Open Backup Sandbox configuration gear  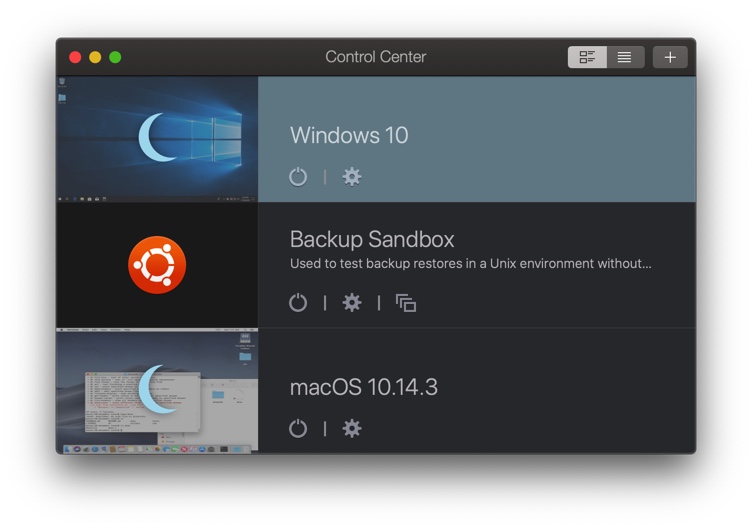[x=352, y=303]
